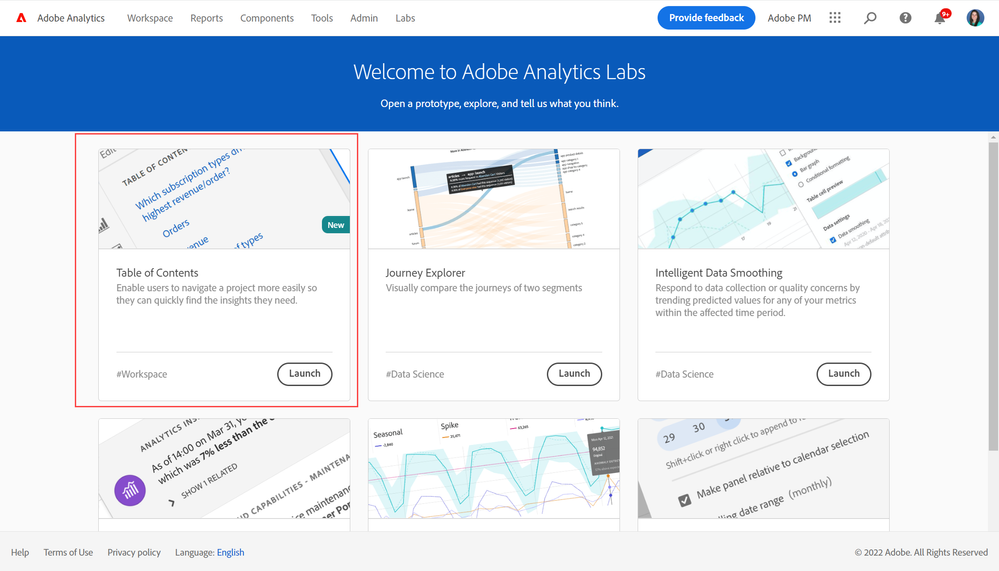Click the Adobe Analytics logo icon
This screenshot has height=571, width=999.
pos(21,18)
